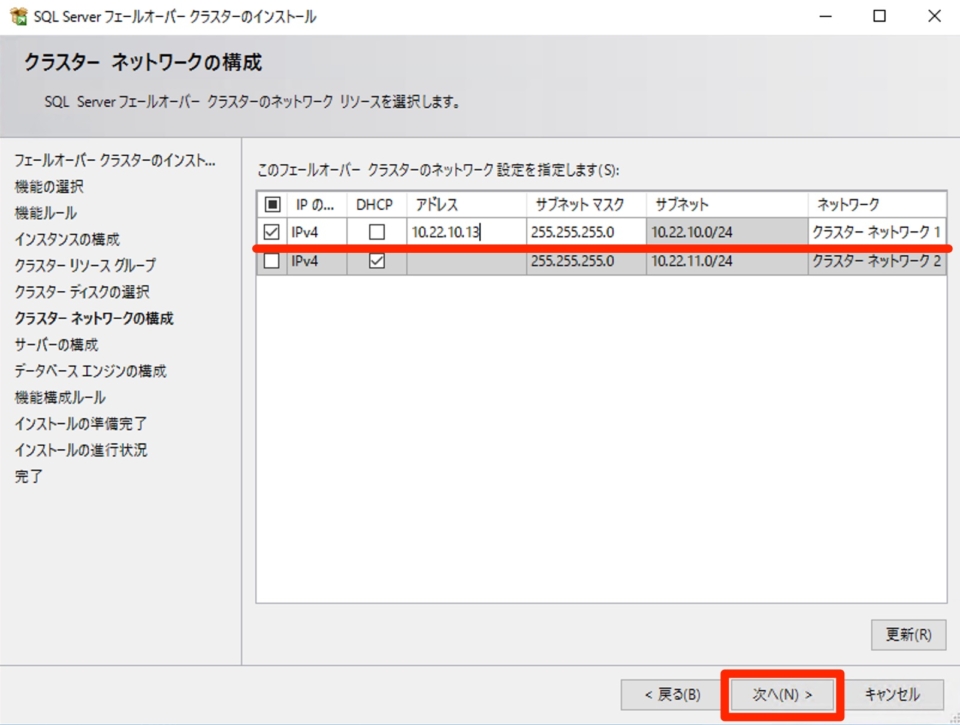
Task: Select the インストールの進行状況 step
Action: click(x=81, y=450)
